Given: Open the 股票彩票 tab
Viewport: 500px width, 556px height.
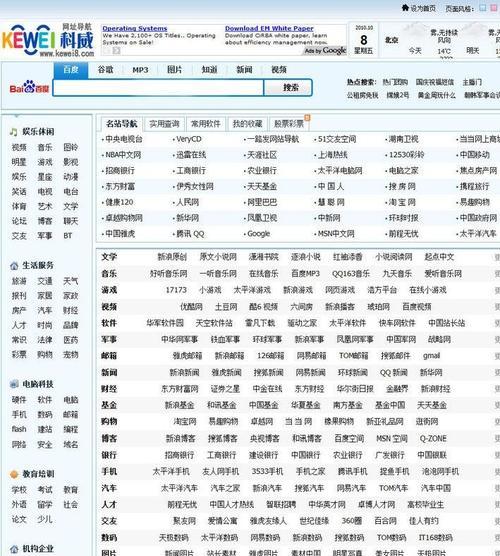Looking at the screenshot, I should 289,124.
